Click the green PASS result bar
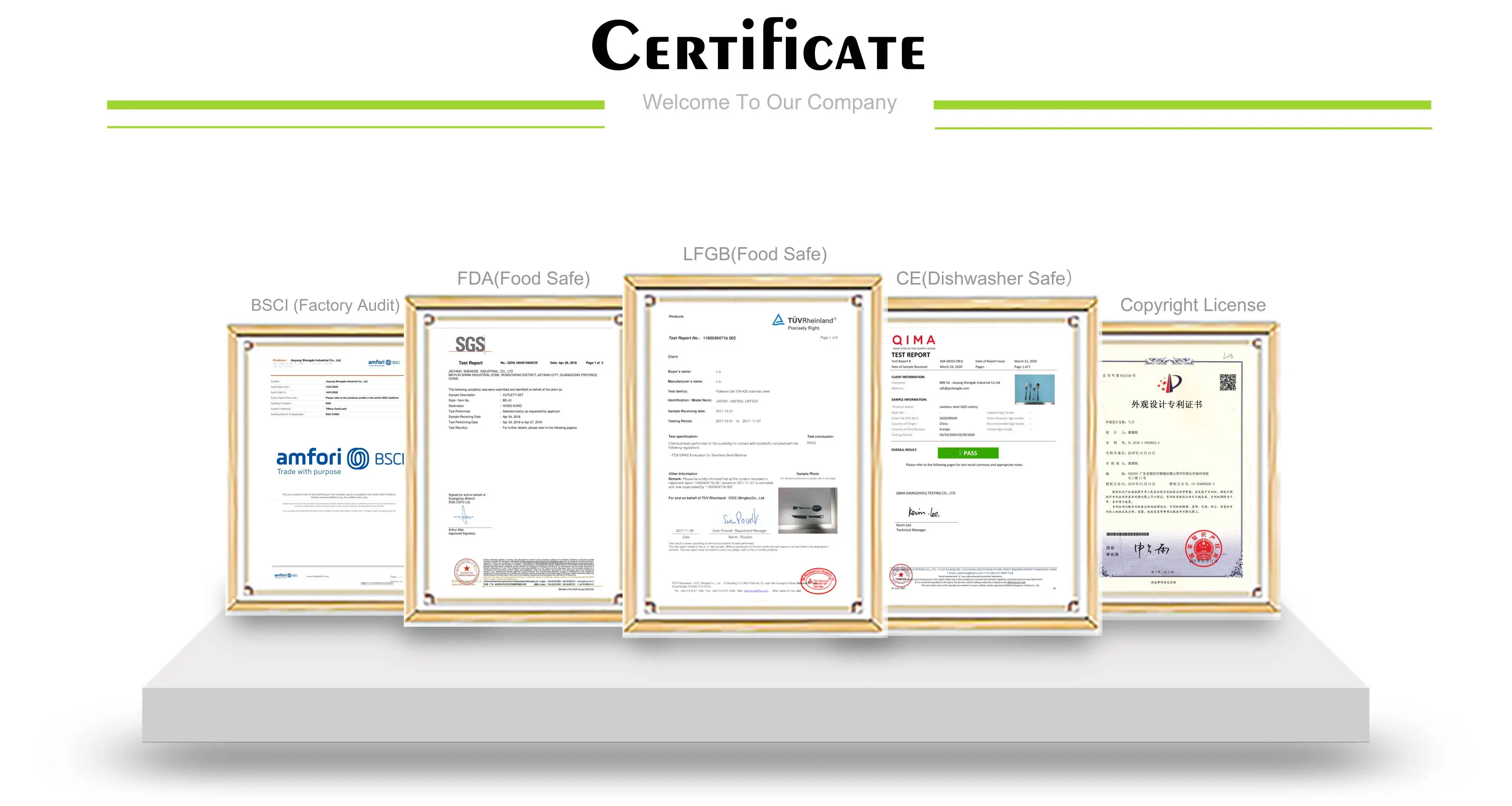The width and height of the screenshot is (1512, 806). [x=967, y=453]
